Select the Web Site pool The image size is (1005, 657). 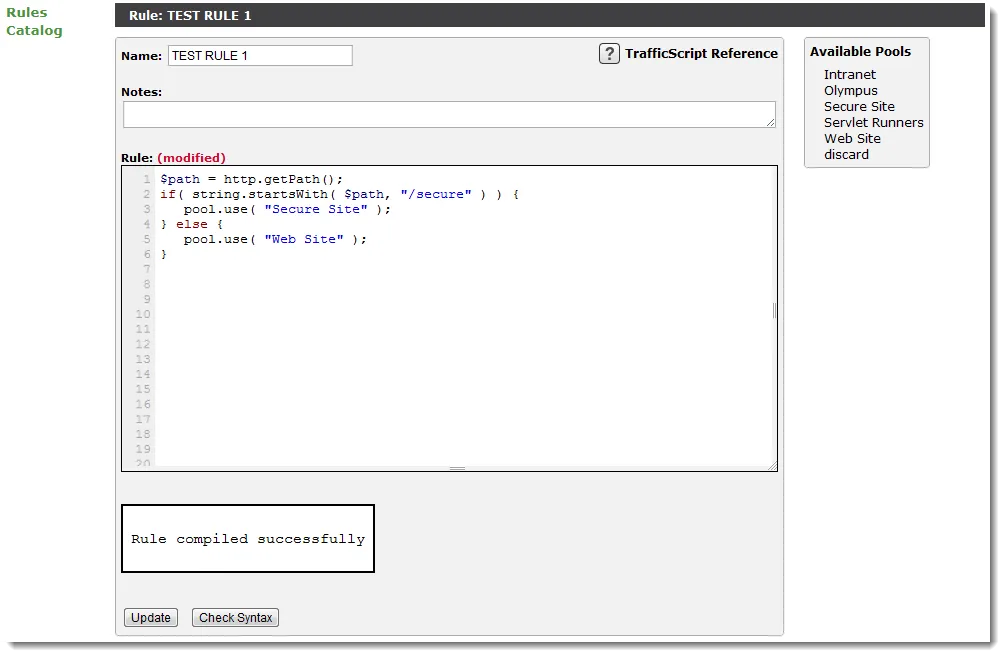pos(852,138)
